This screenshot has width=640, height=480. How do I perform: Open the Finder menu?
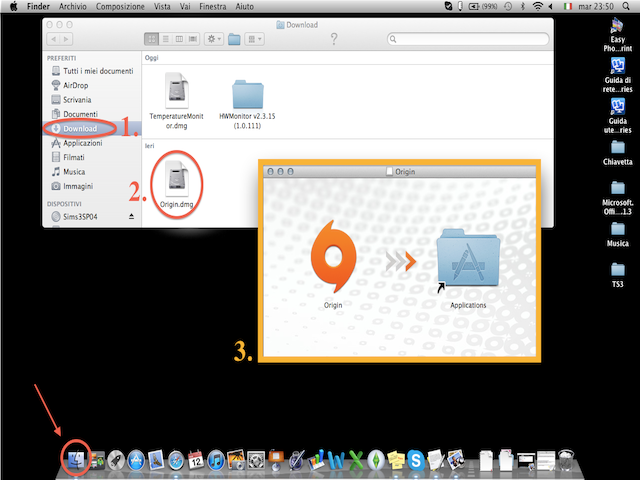(x=38, y=6)
